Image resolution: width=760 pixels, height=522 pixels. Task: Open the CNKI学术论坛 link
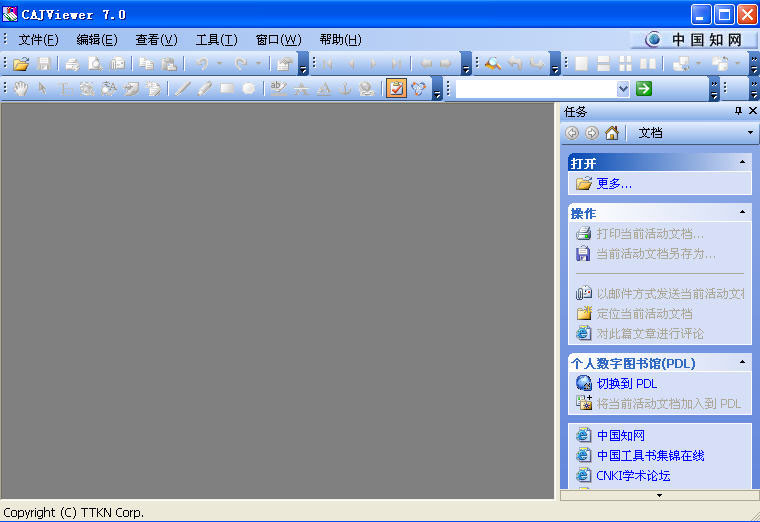(x=633, y=475)
